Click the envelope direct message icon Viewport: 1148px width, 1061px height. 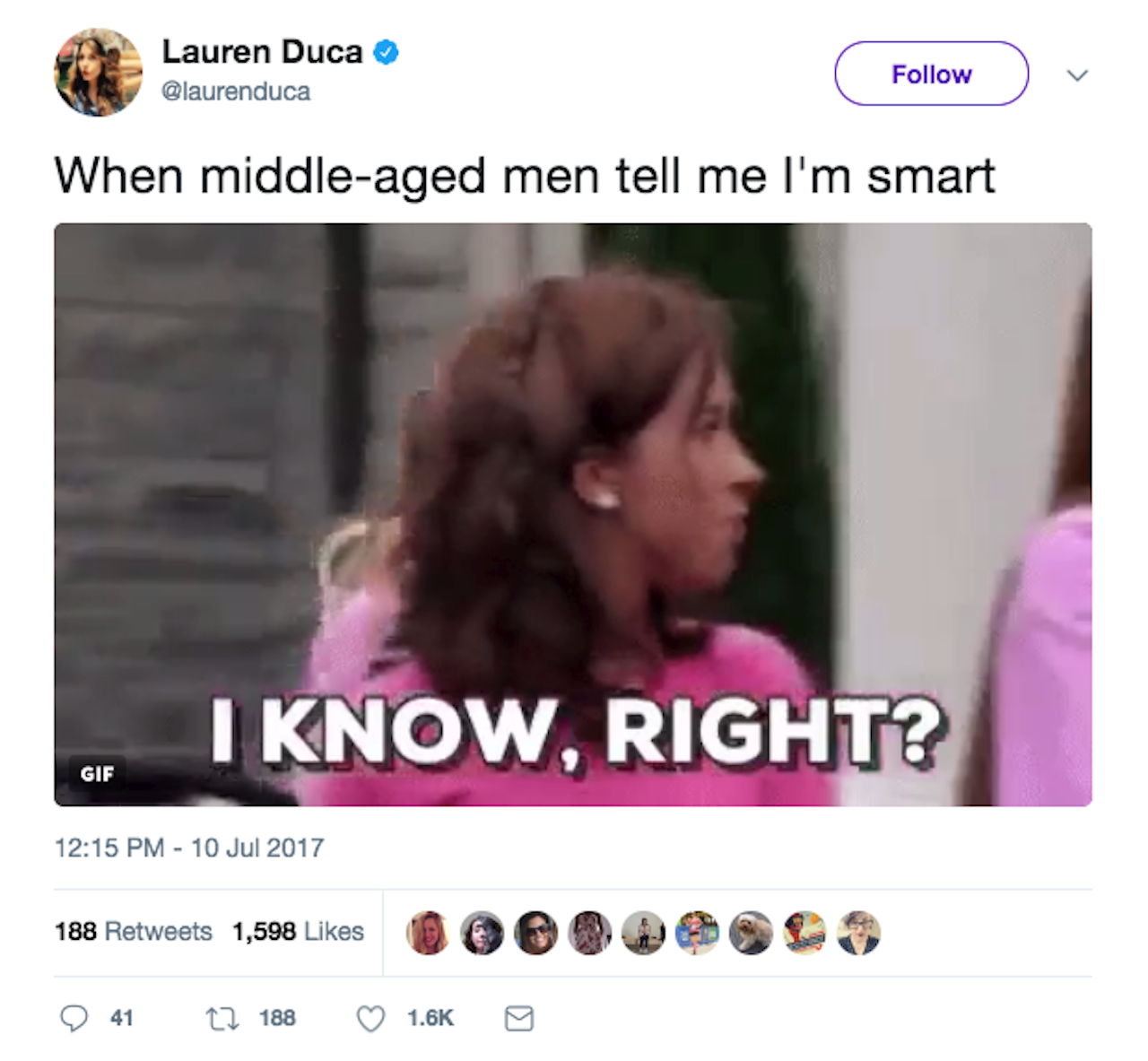click(x=519, y=1018)
